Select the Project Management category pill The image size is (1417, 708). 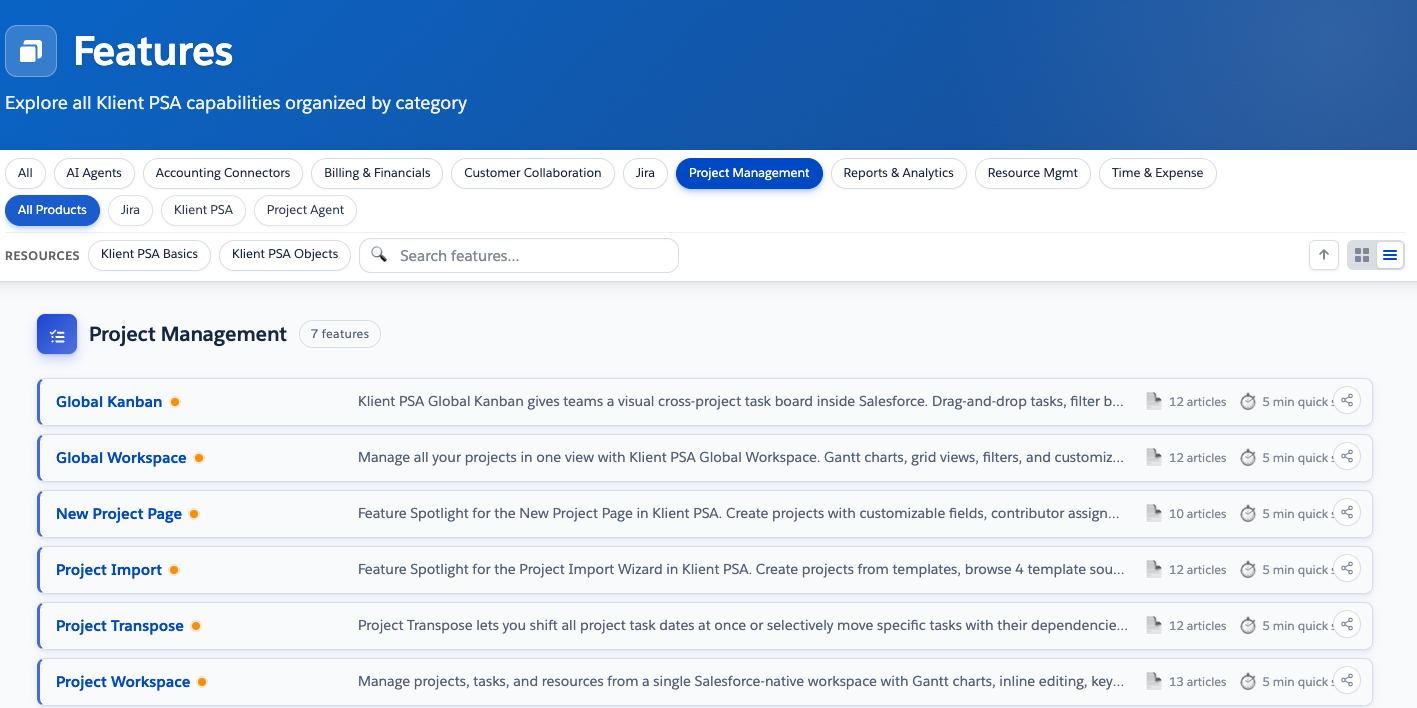click(x=749, y=173)
